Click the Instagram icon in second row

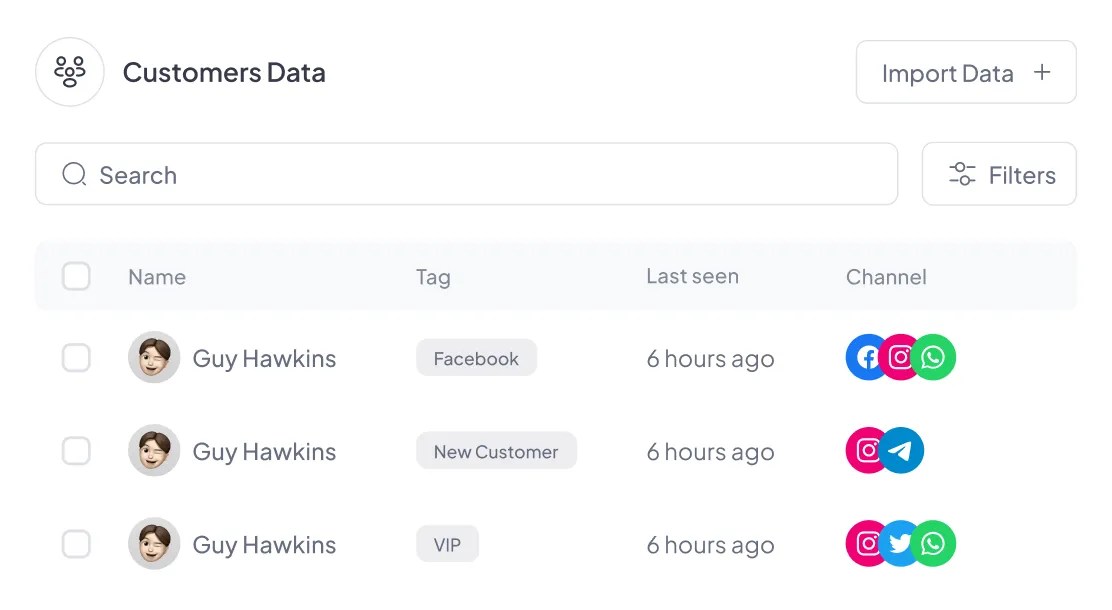[866, 451]
